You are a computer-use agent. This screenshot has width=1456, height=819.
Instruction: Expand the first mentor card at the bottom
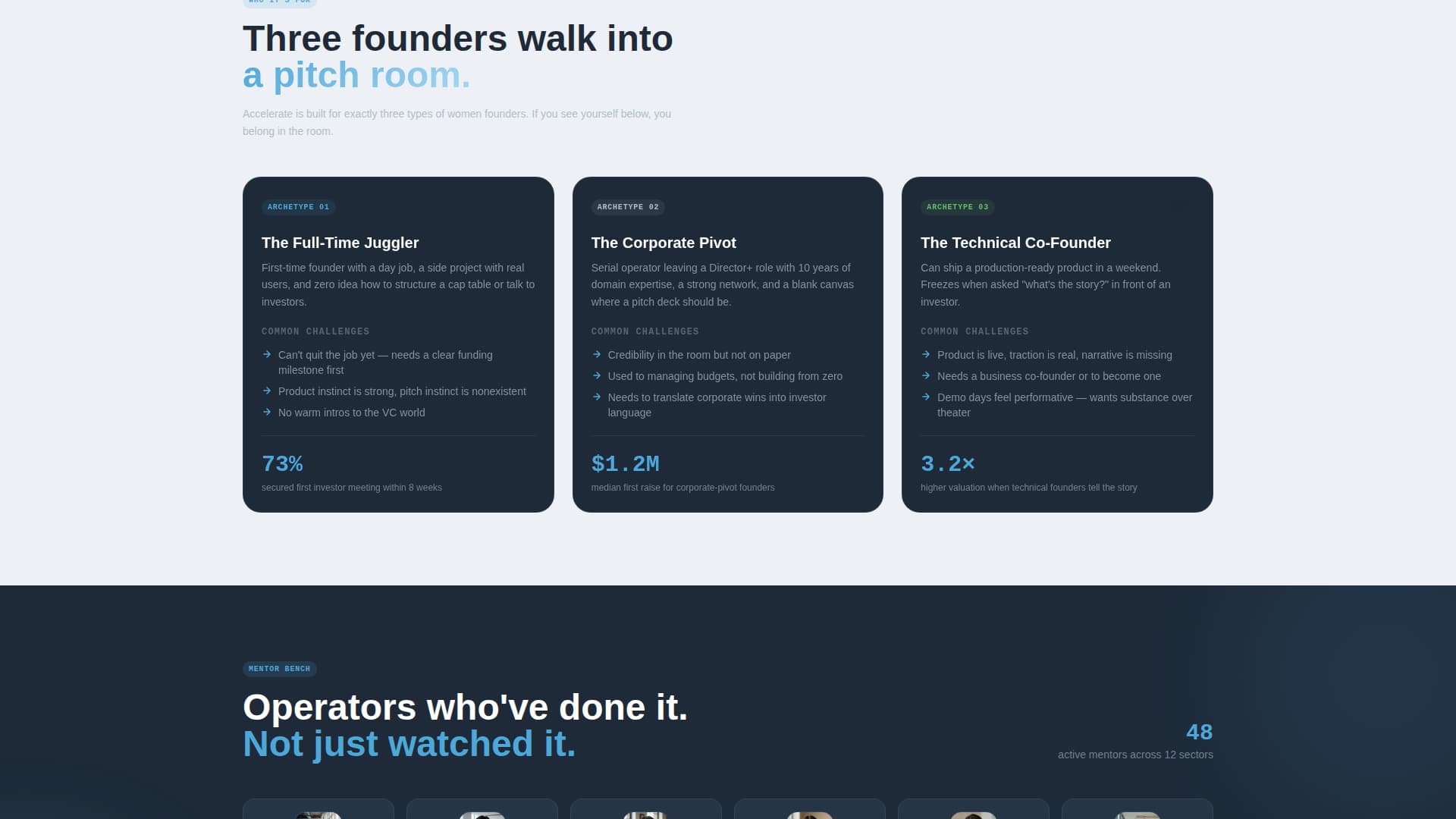pos(318,811)
